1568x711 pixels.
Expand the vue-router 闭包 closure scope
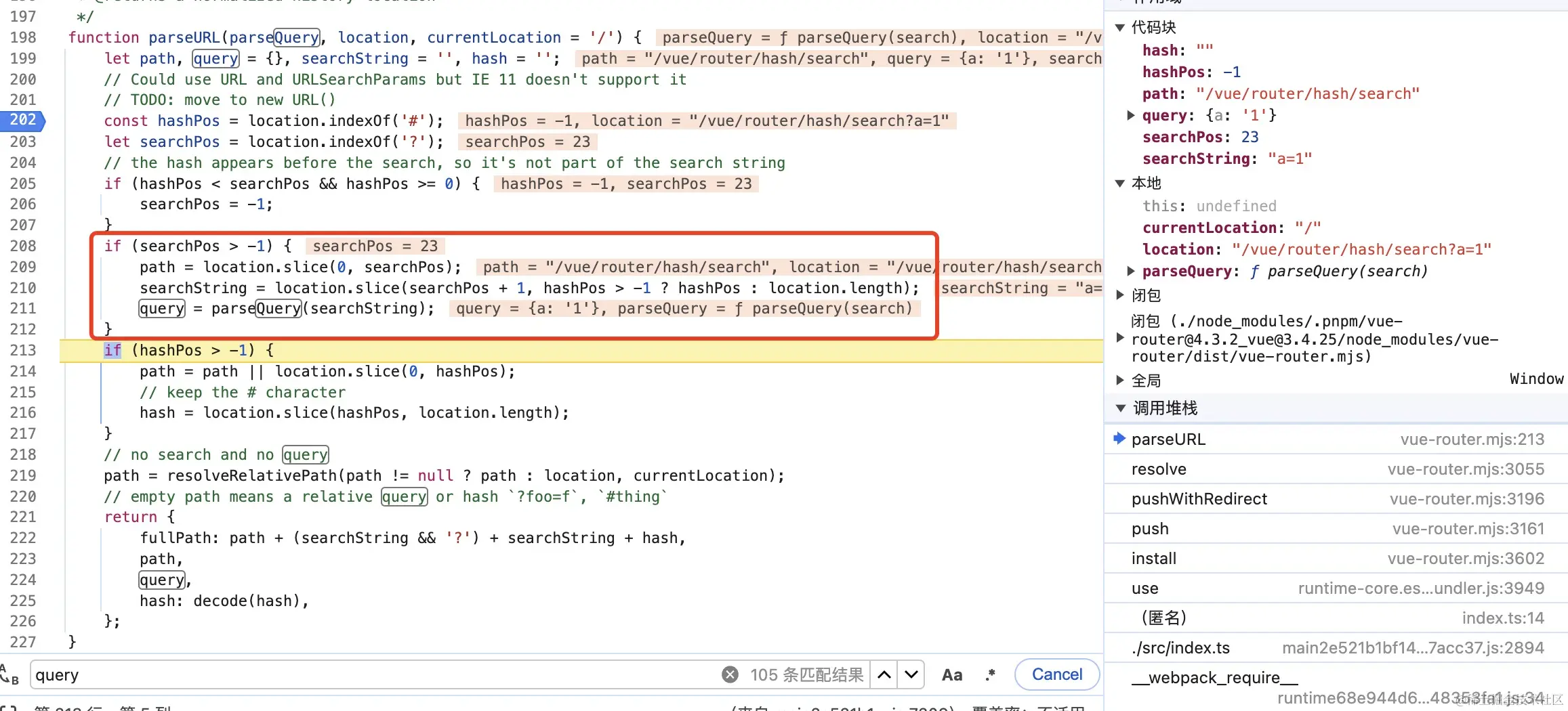[x=1120, y=337]
